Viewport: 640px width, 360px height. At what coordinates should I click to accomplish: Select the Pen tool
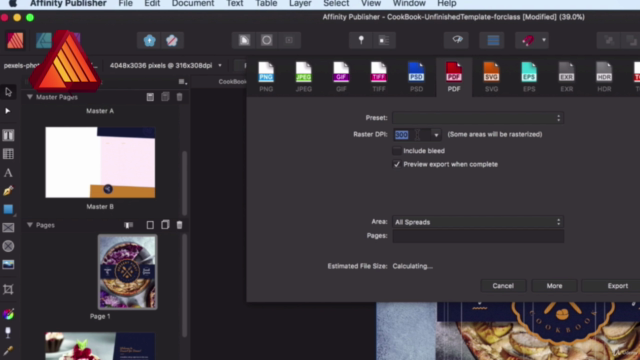pyautogui.click(x=8, y=191)
